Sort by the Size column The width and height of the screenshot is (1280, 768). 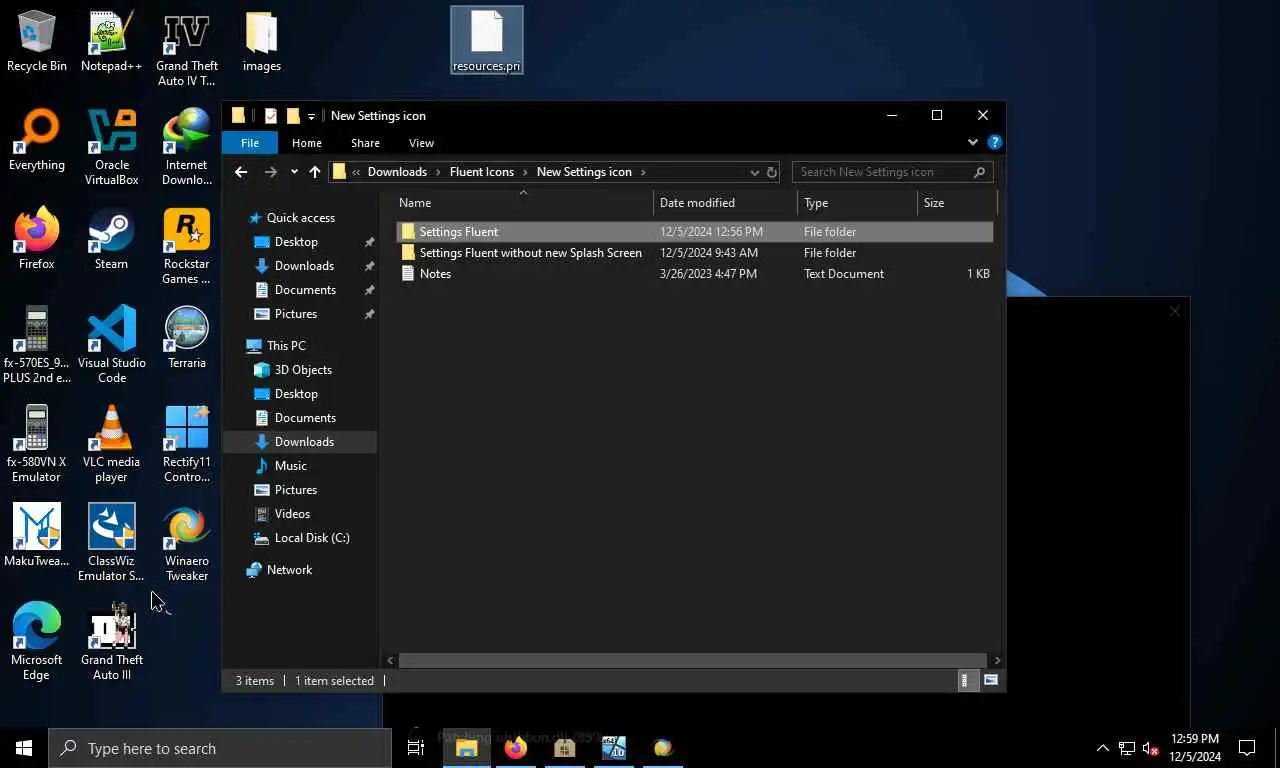[x=957, y=203]
